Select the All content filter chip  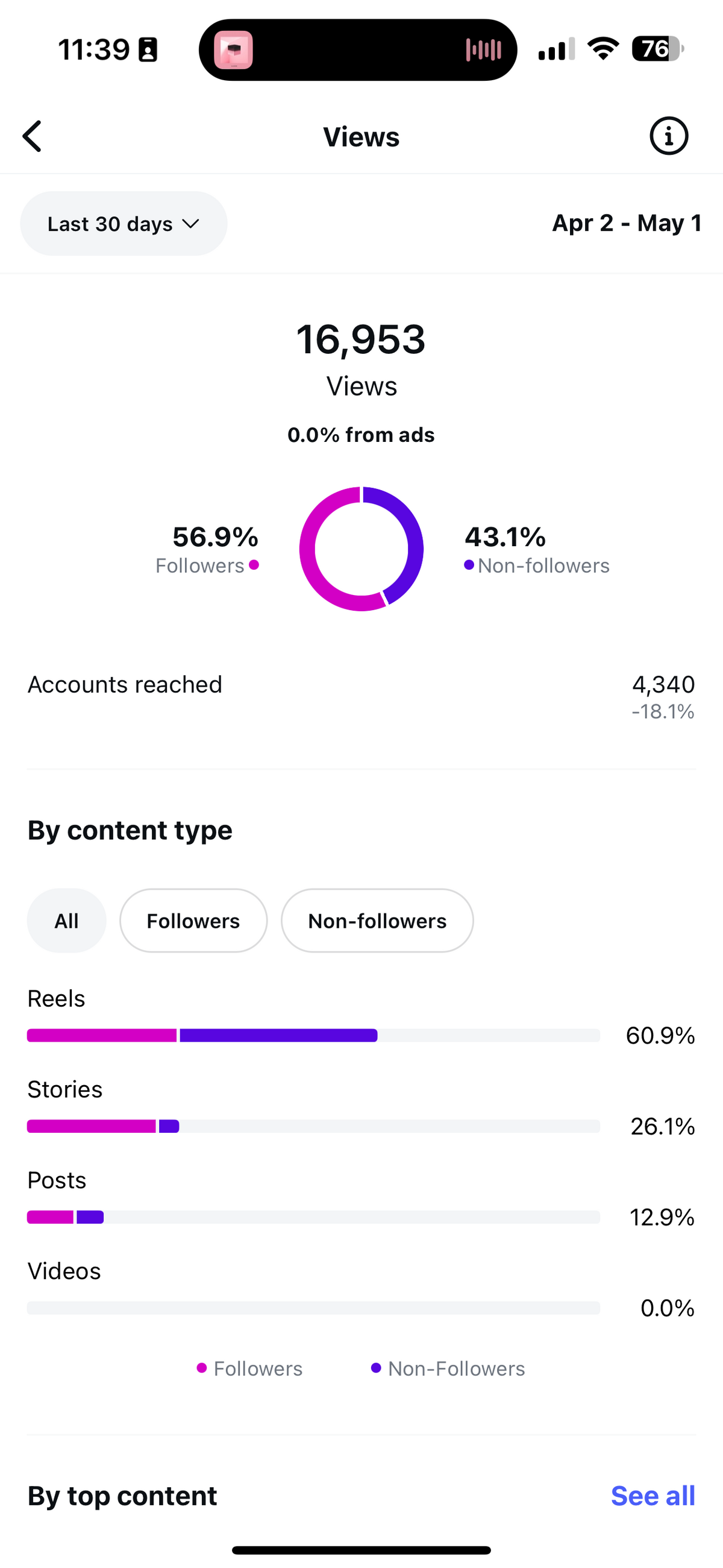[66, 921]
